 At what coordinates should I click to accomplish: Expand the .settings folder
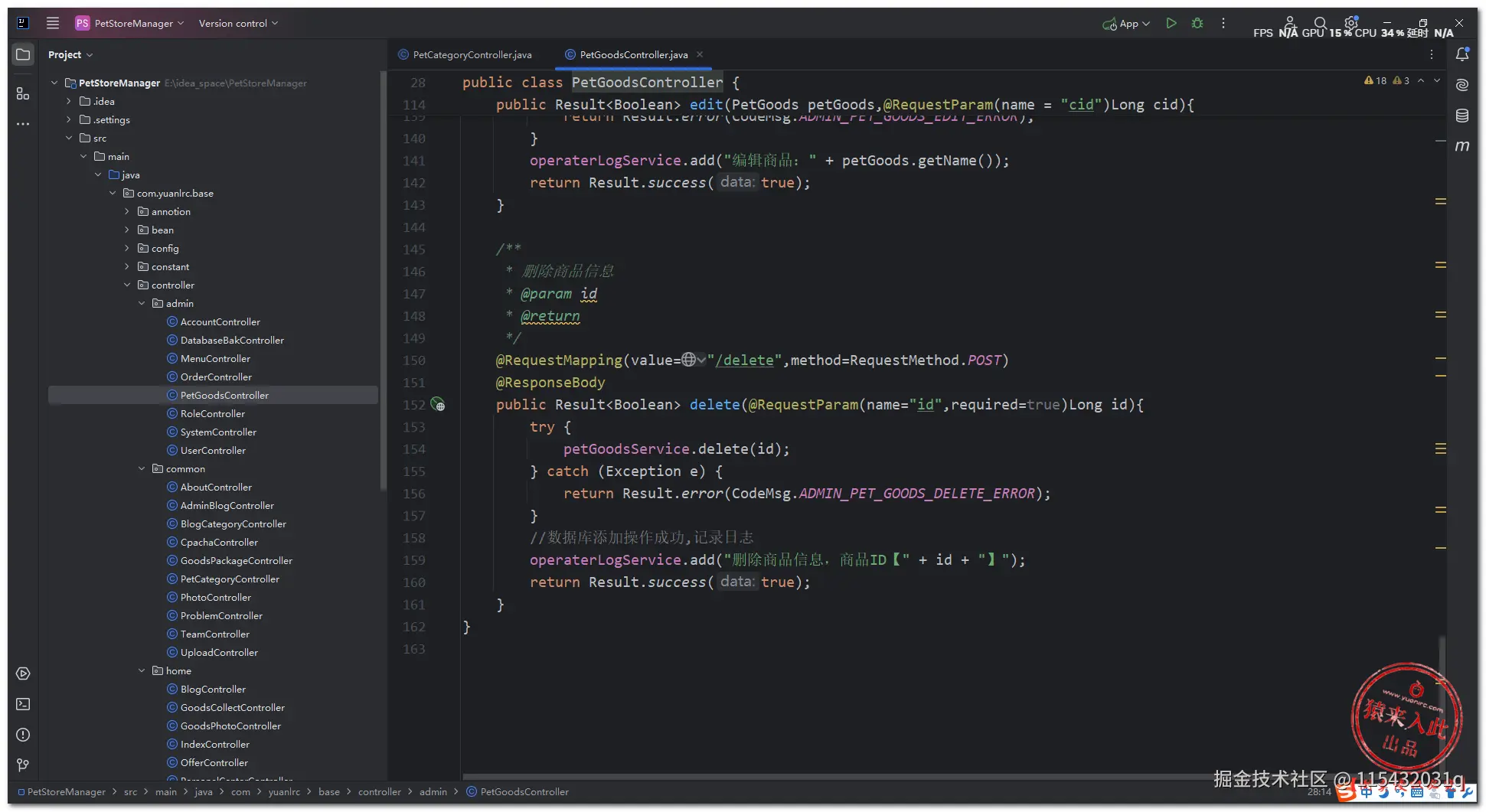[x=69, y=119]
